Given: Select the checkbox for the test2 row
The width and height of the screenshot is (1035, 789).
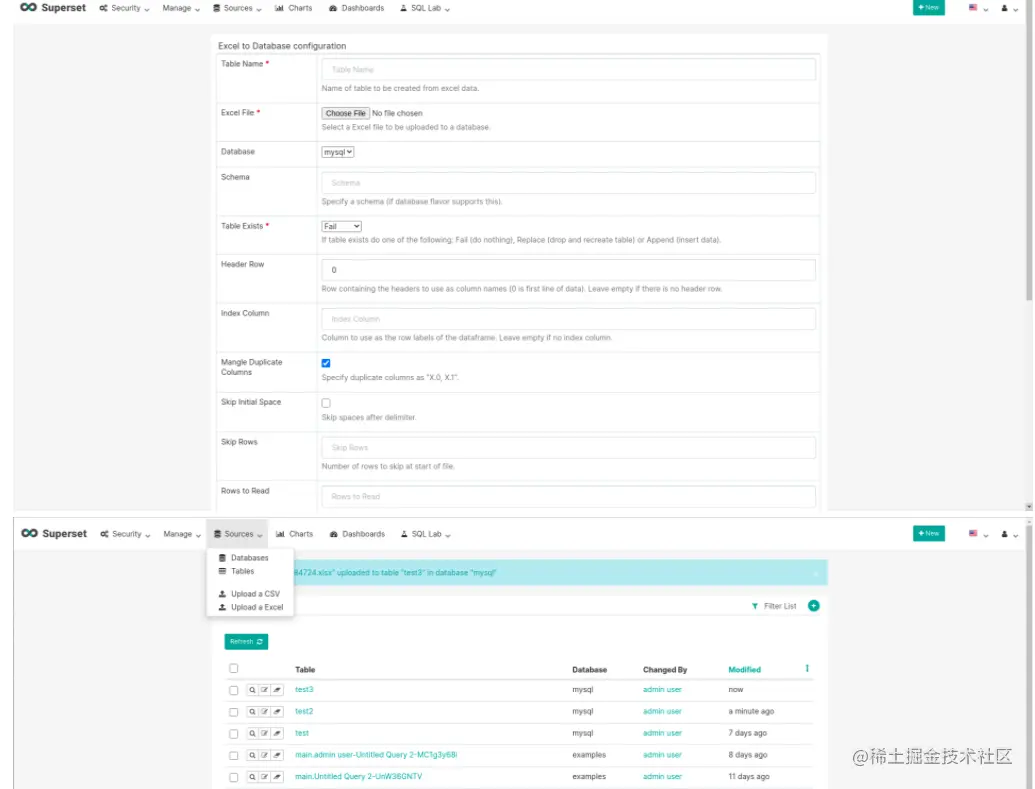Looking at the screenshot, I should pos(234,712).
